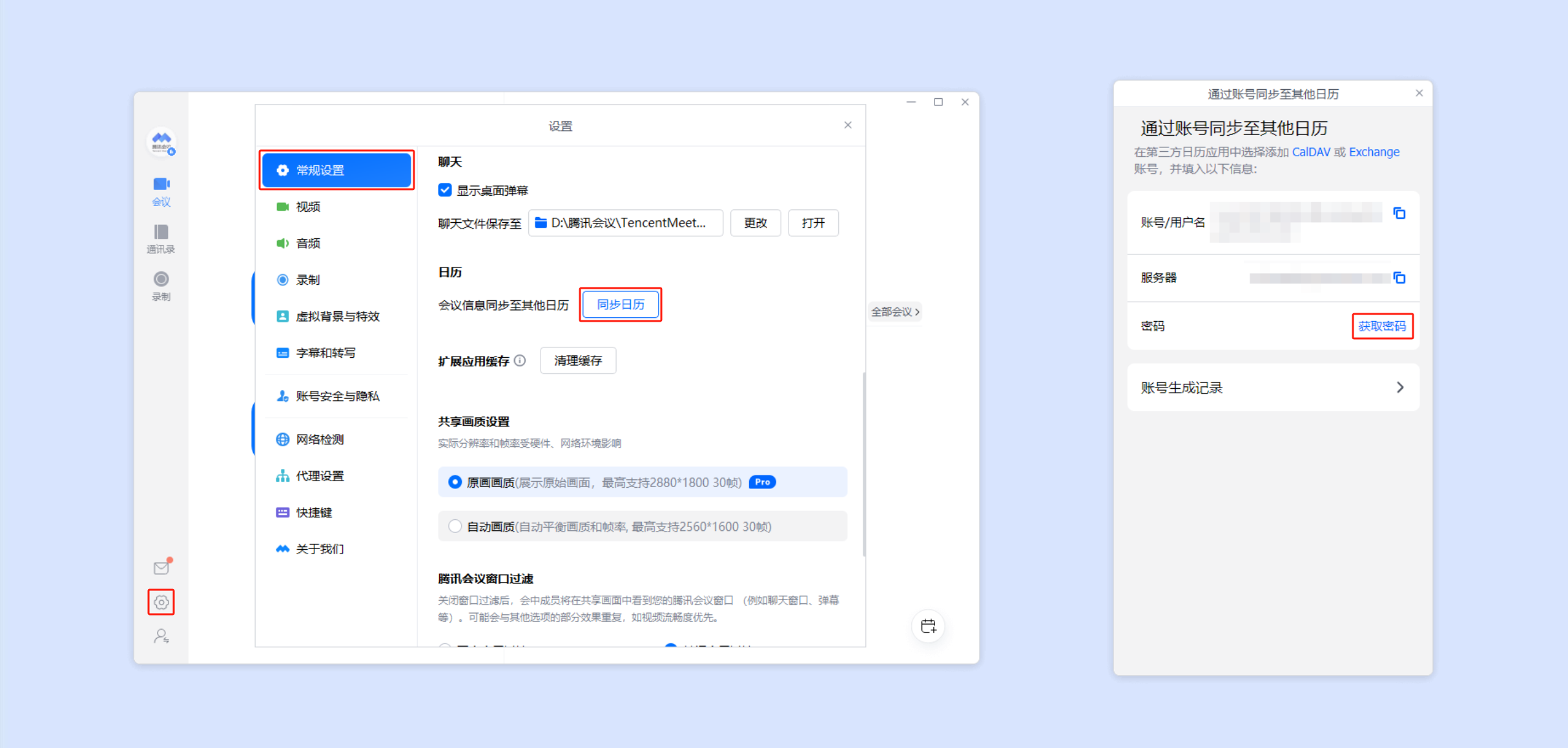Open the mail inbox icon in sidebar
Screen dimensions: 1568x748
pyautogui.click(x=161, y=567)
